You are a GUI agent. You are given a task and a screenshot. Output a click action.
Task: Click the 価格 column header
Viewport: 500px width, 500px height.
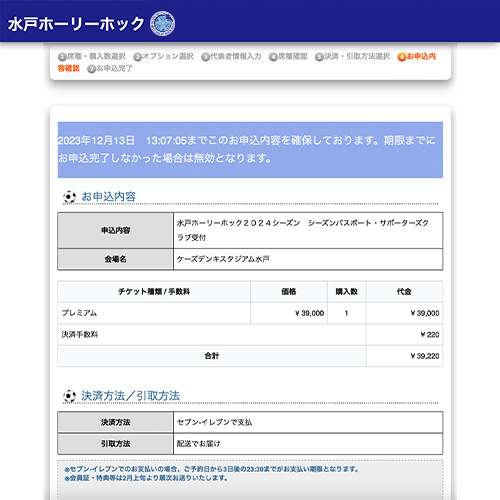tap(289, 292)
